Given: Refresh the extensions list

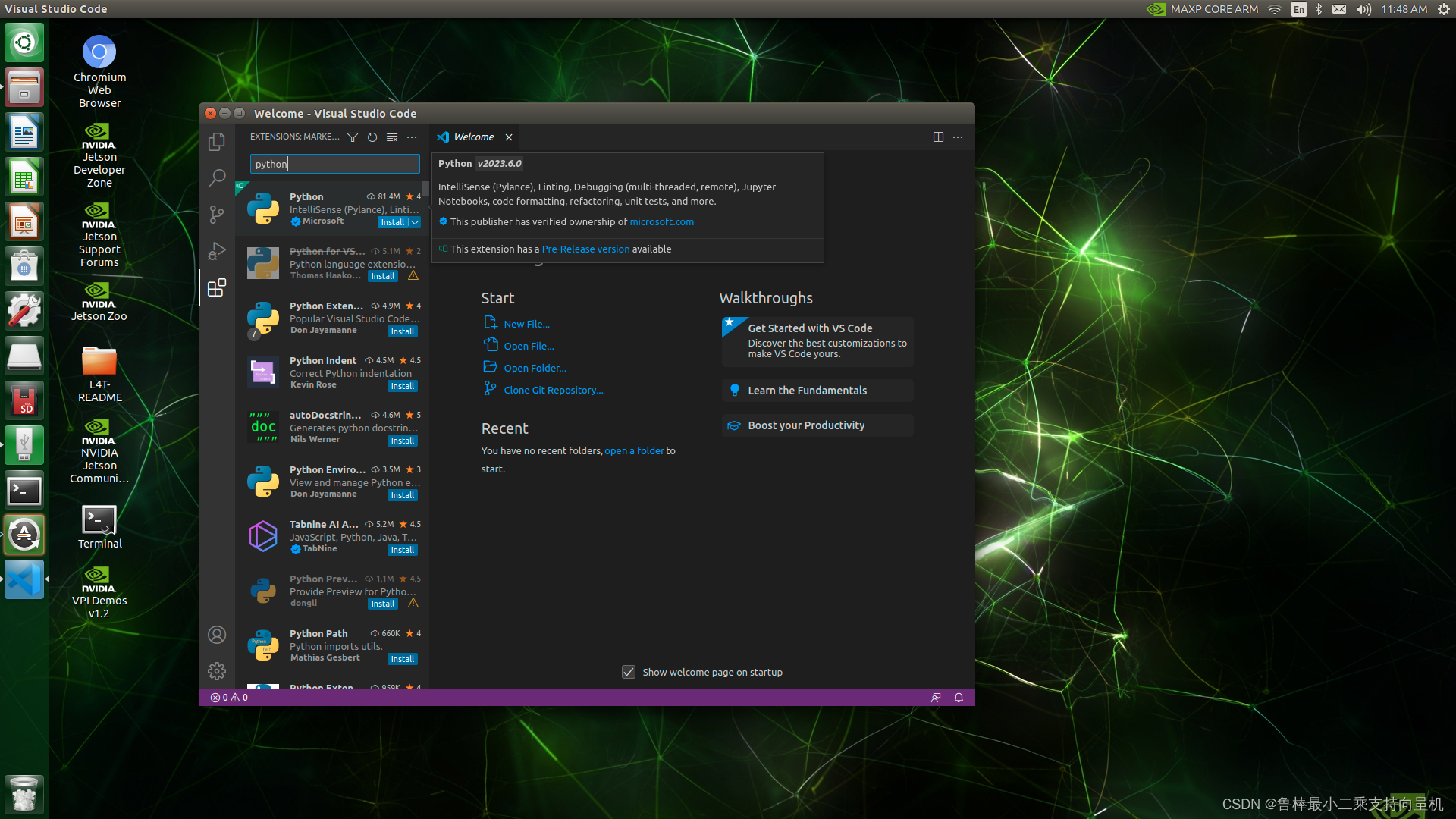Looking at the screenshot, I should coord(372,137).
